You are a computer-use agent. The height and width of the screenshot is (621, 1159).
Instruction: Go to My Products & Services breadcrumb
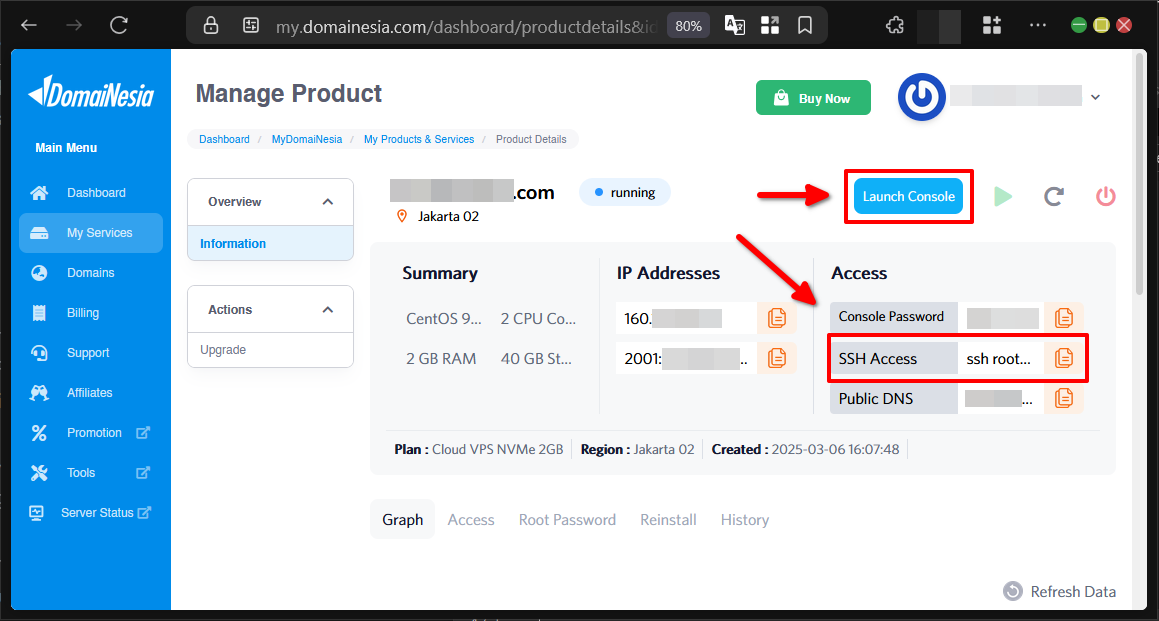419,139
